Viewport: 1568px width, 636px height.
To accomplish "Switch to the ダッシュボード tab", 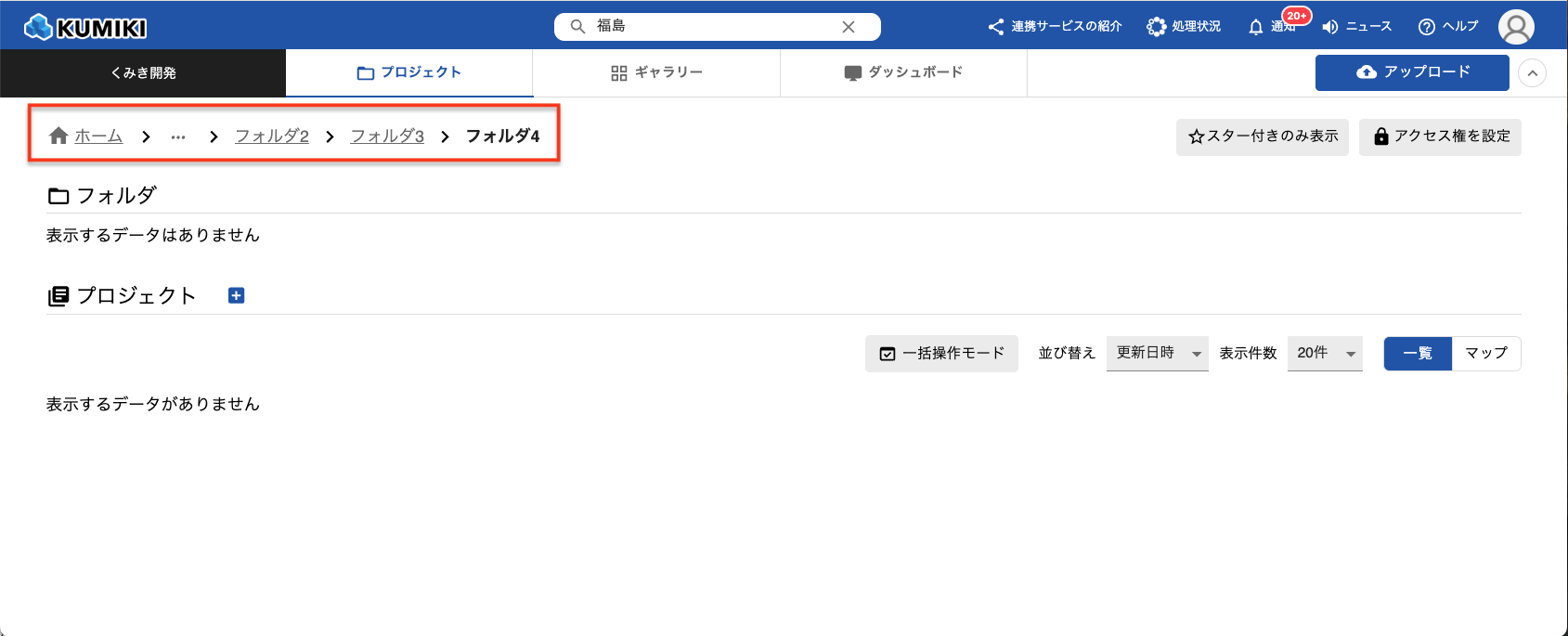I will click(x=903, y=72).
